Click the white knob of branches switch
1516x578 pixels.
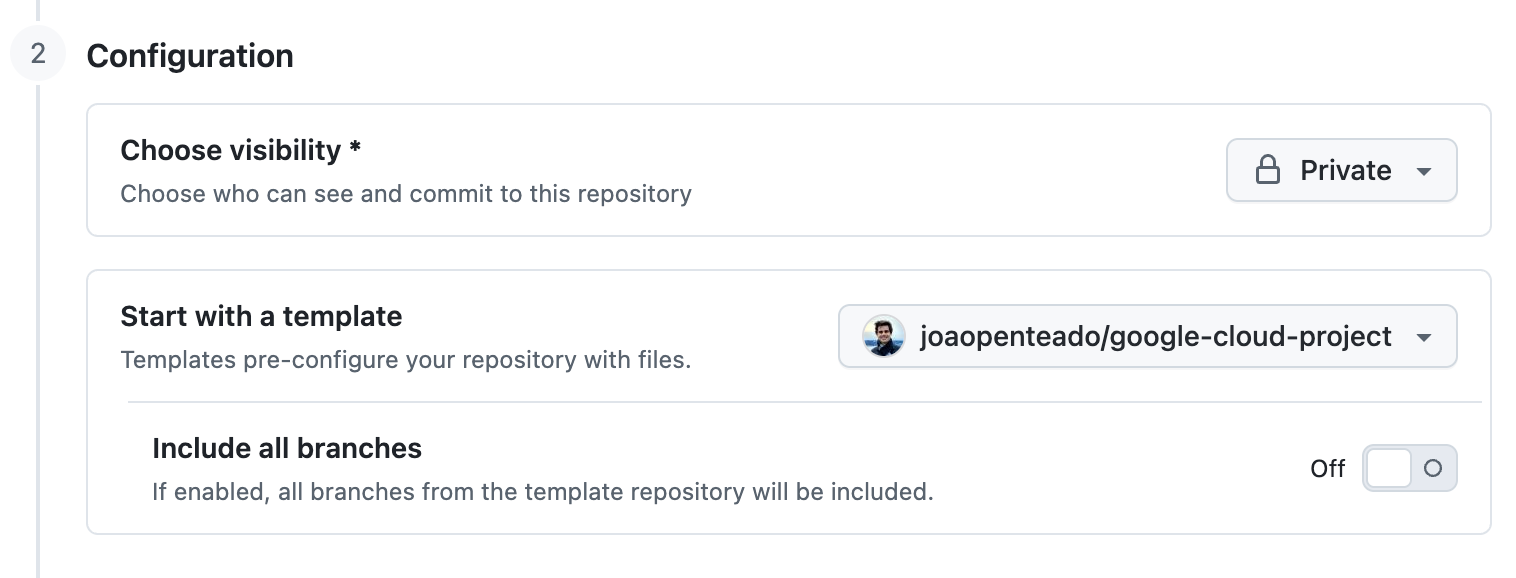[1388, 468]
